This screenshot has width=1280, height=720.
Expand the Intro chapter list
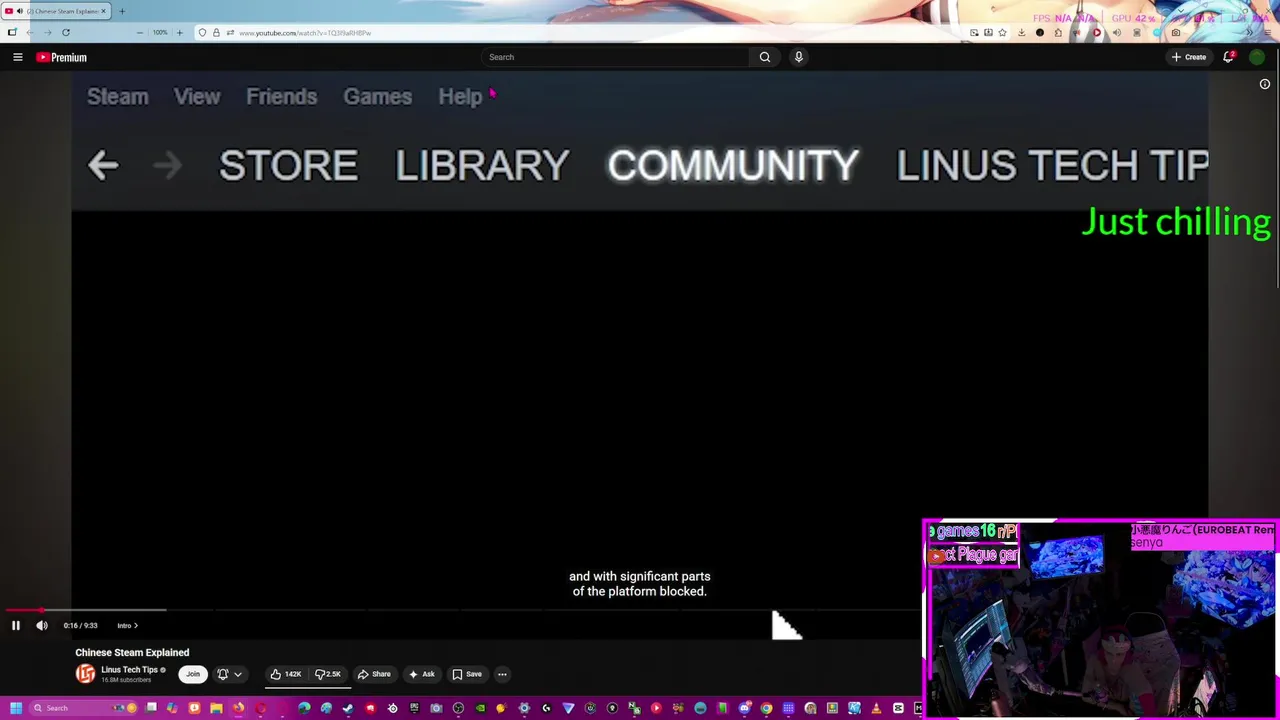coord(127,625)
